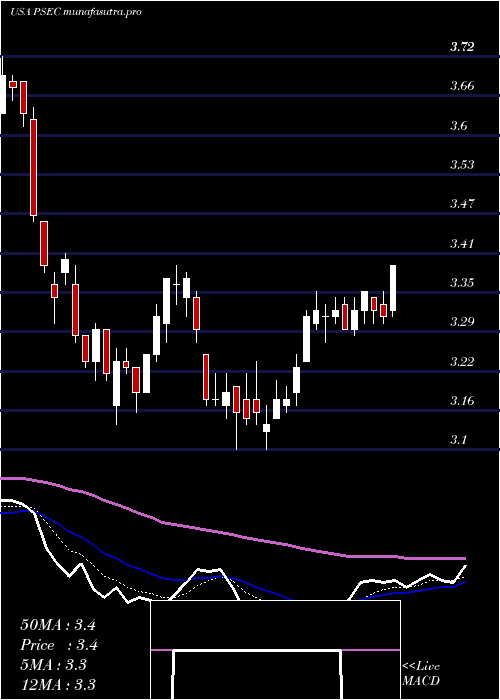Screen dimensions: 500x700
Task: Click the 12MA : 3.3 readout
Action: [x=58, y=685]
